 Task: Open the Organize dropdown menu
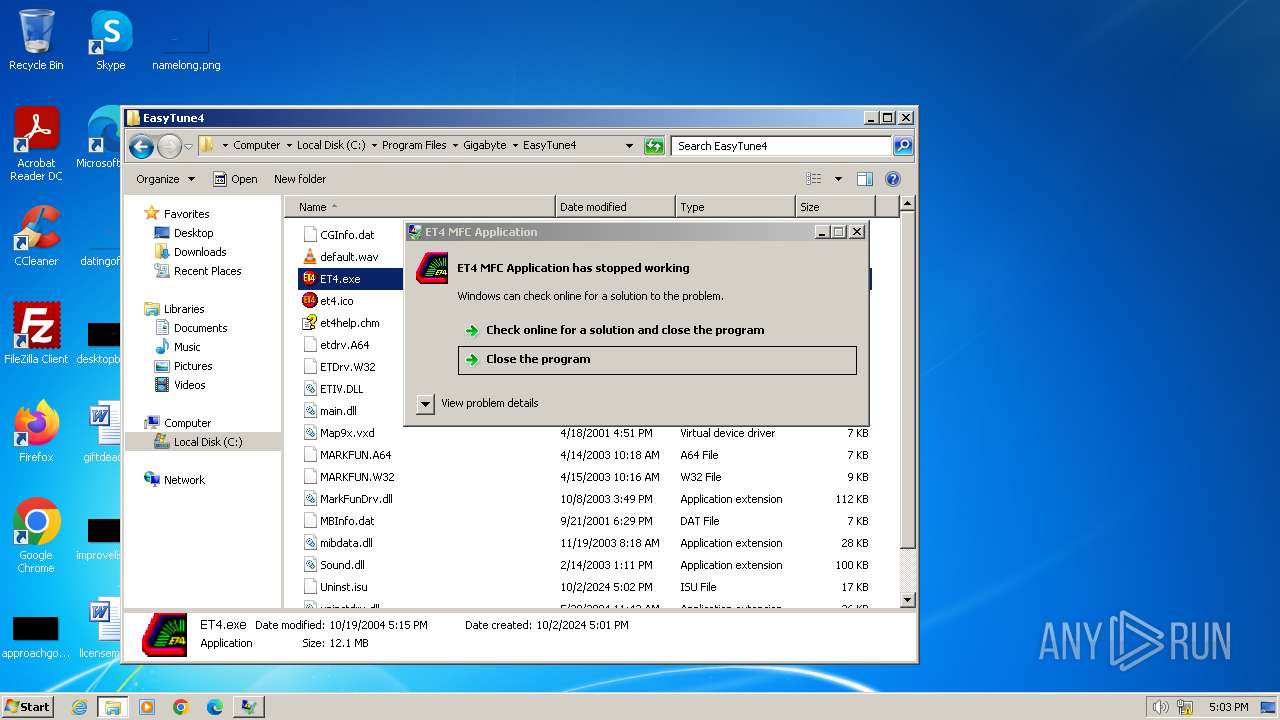[x=165, y=179]
